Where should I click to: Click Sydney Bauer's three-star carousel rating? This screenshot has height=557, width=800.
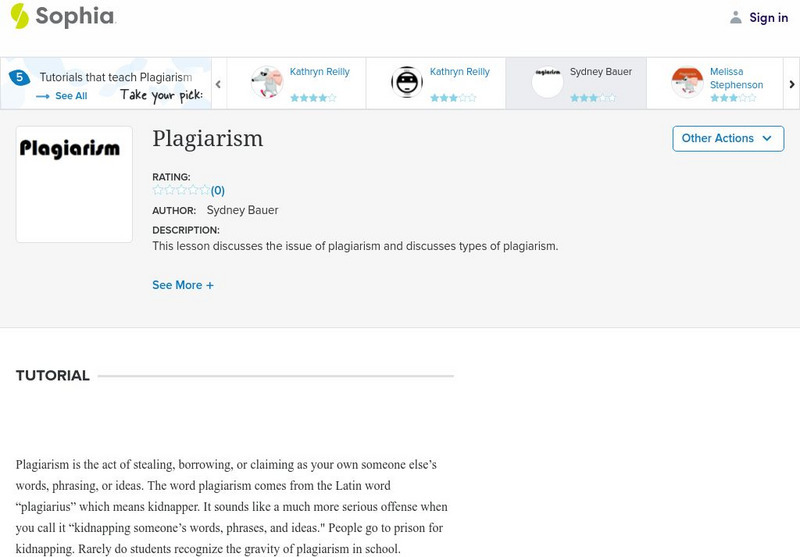pos(593,97)
